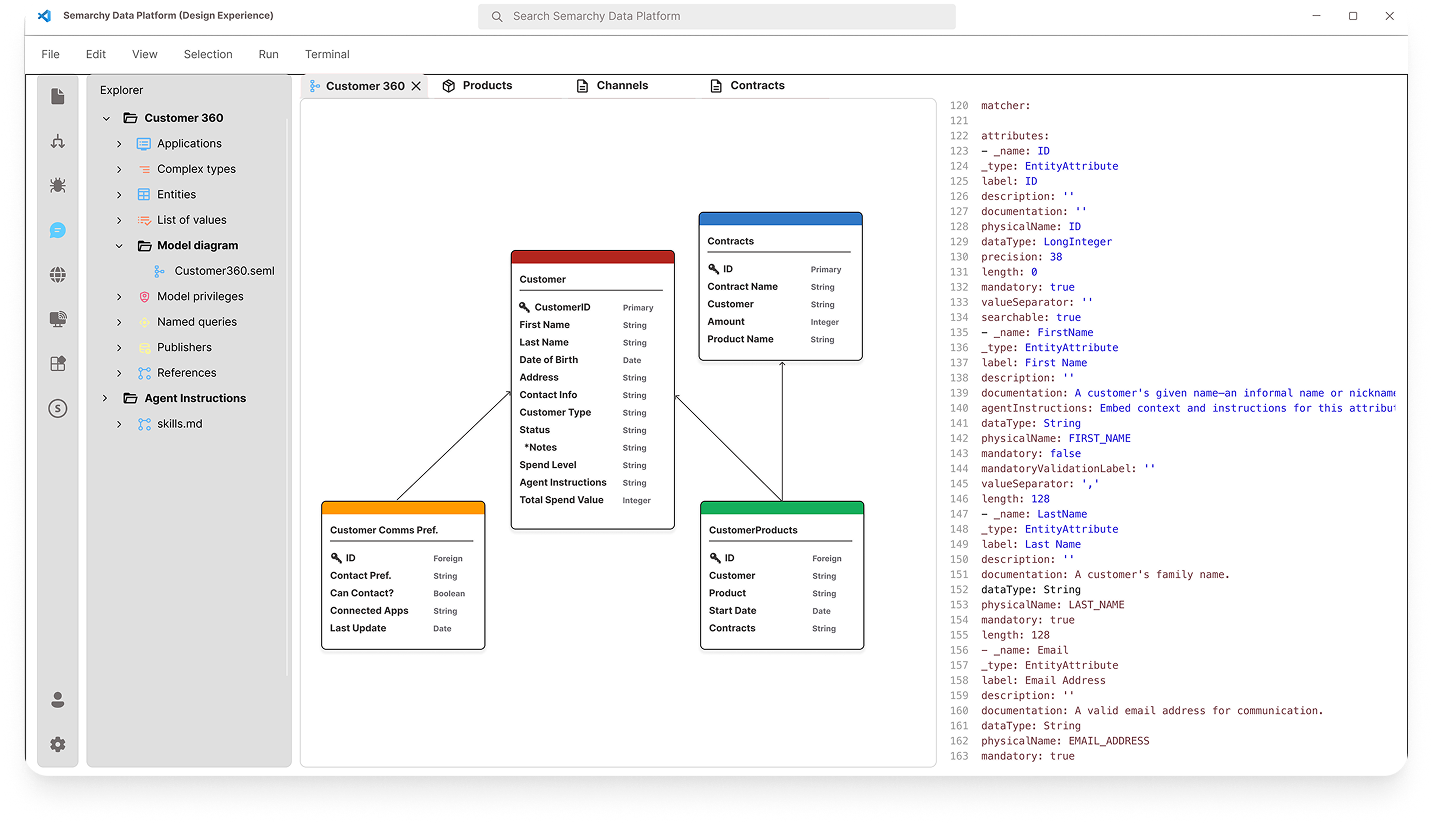The image size is (1432, 824).
Task: Expand the List of values node
Action: point(119,220)
